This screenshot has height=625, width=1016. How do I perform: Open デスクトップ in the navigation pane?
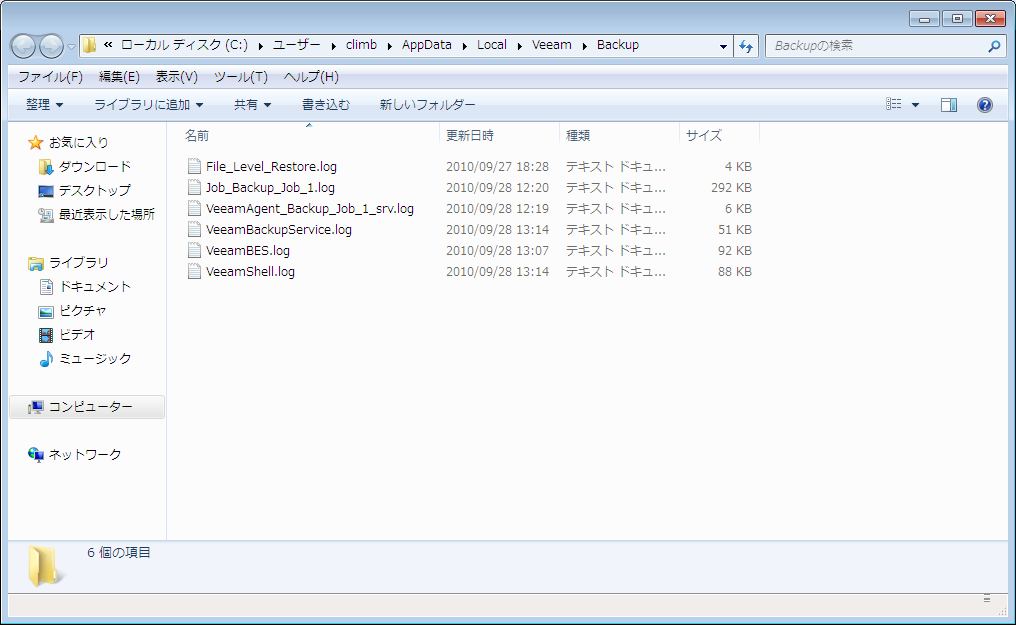click(95, 190)
